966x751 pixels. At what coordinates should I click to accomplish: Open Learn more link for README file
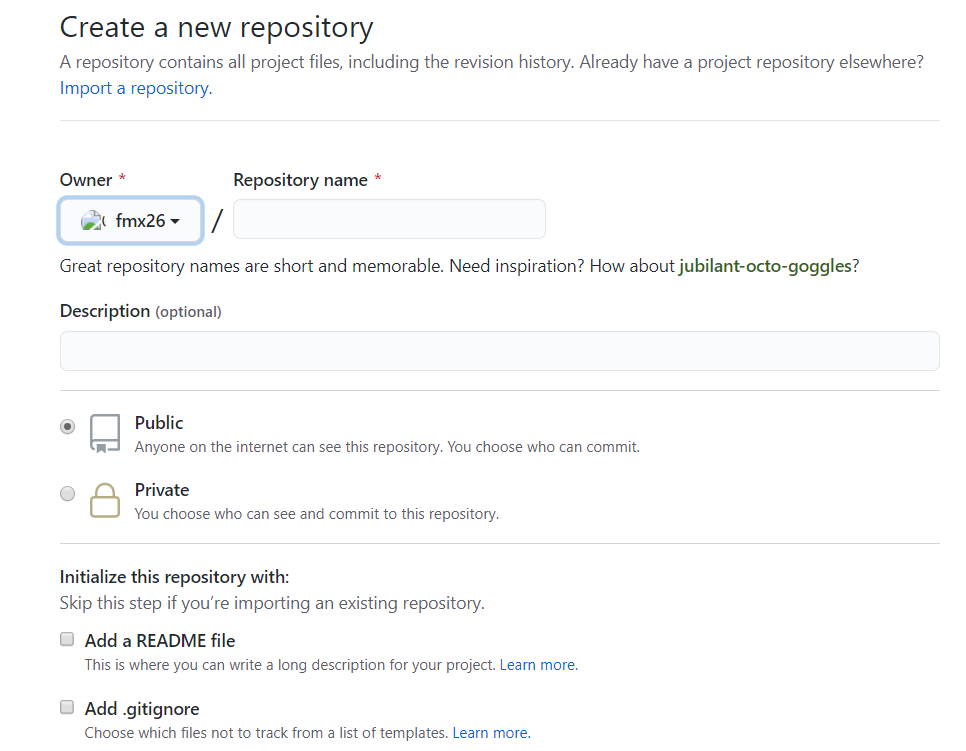tap(538, 665)
